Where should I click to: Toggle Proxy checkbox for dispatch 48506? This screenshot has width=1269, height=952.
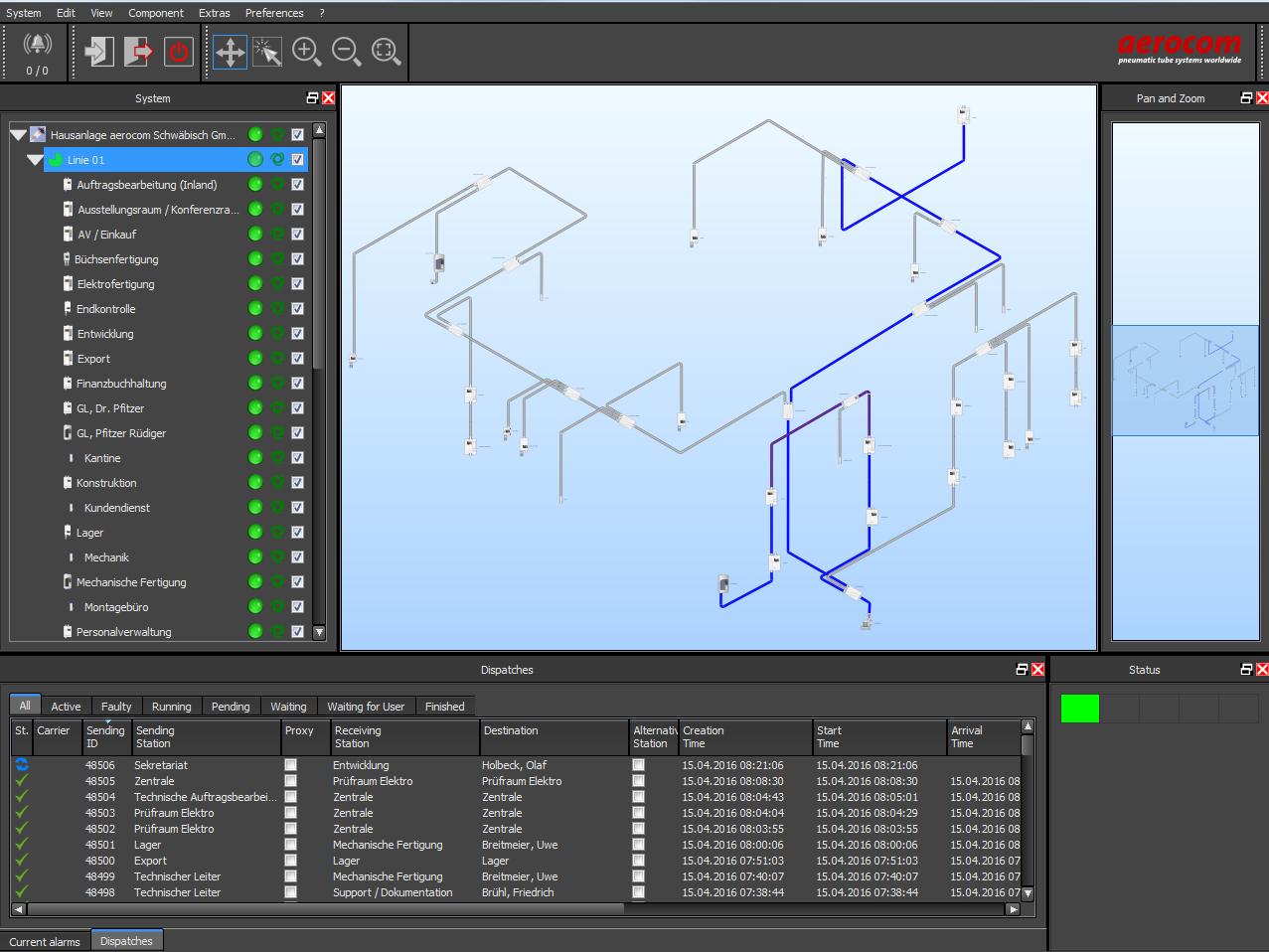[290, 765]
